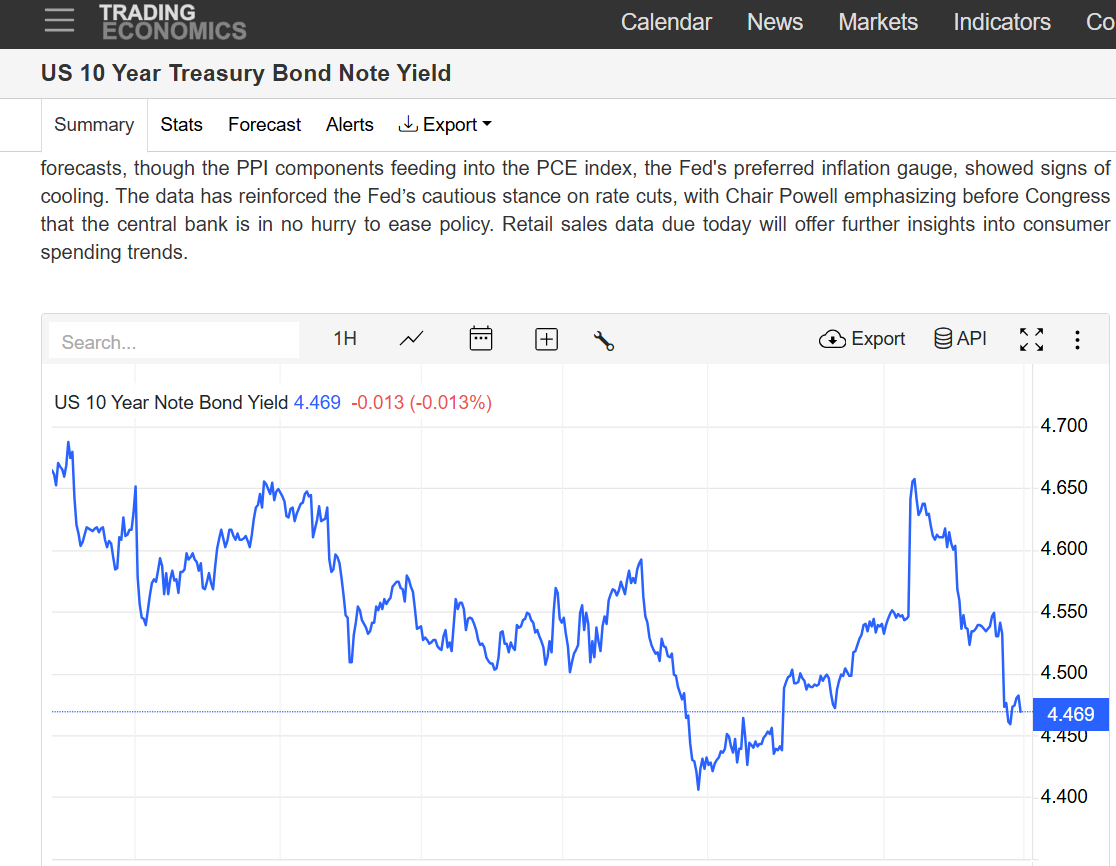Open the hamburger navigation menu
This screenshot has width=1116, height=866.
point(59,21)
